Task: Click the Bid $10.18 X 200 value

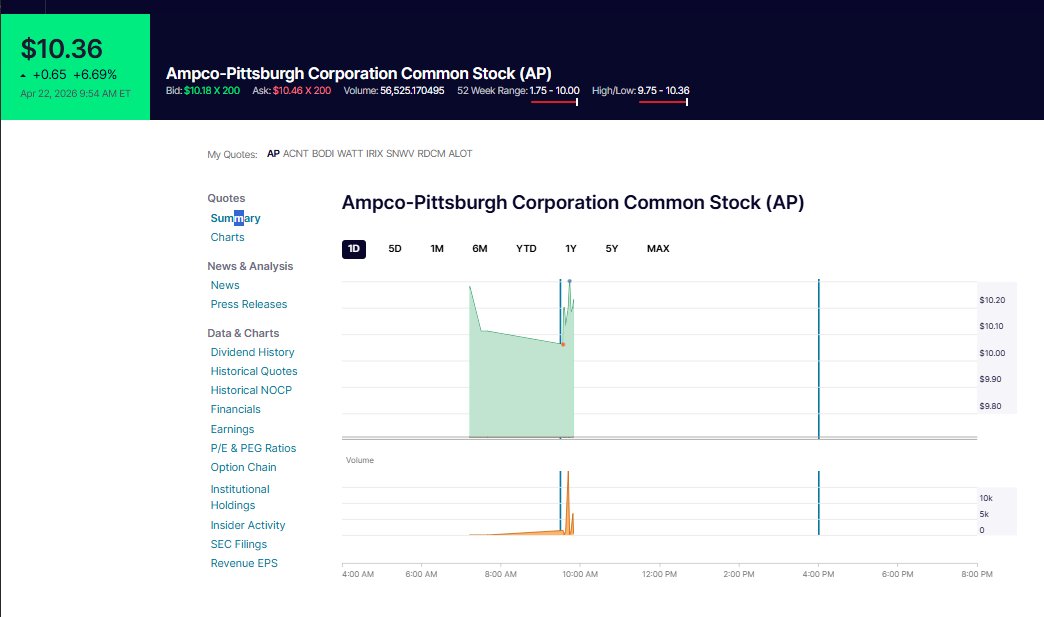Action: [212, 91]
